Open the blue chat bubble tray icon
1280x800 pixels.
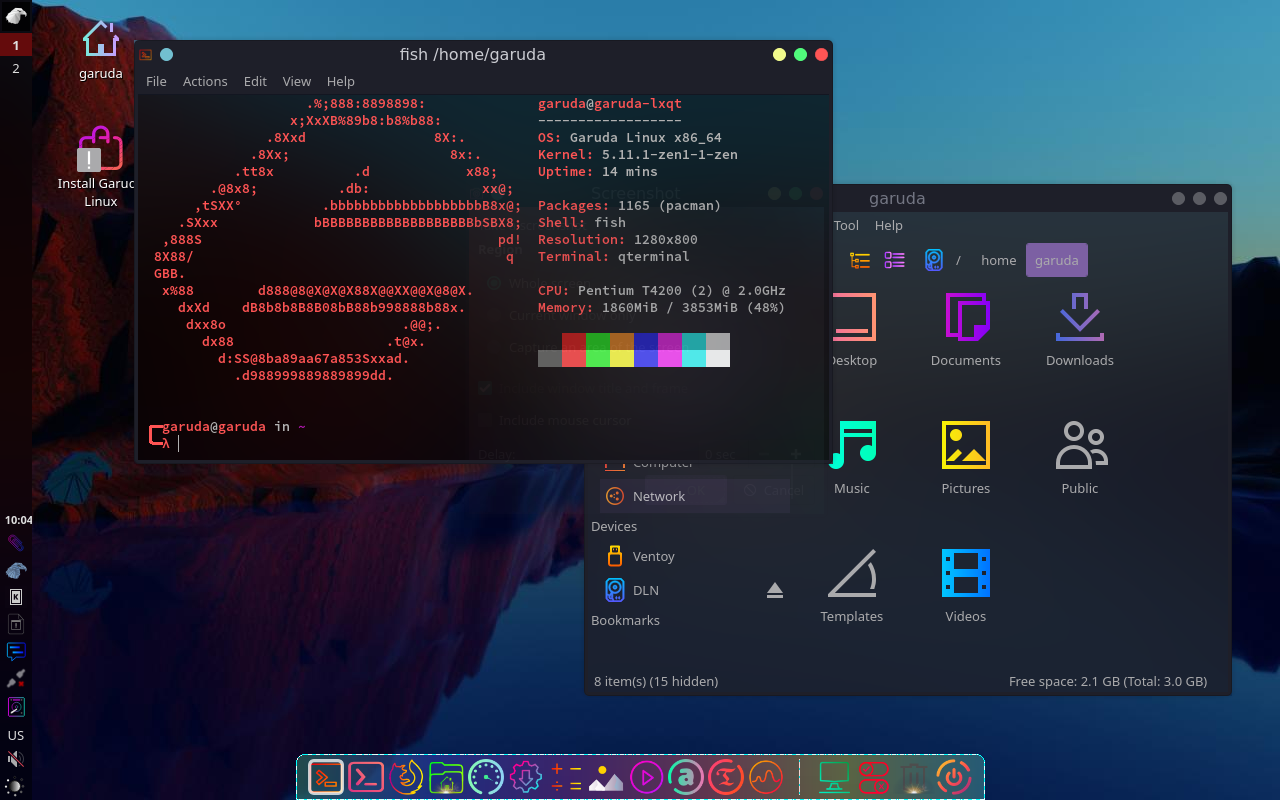[x=16, y=651]
